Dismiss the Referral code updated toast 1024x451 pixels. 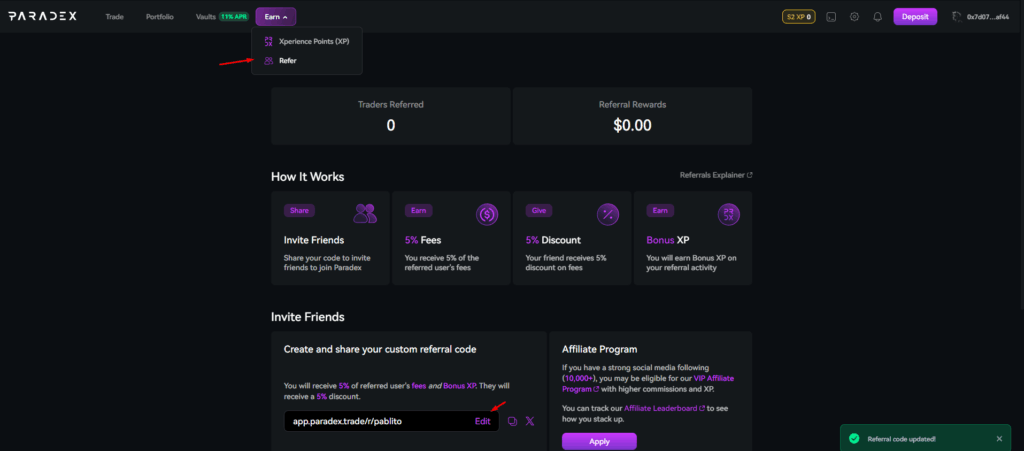pos(999,439)
